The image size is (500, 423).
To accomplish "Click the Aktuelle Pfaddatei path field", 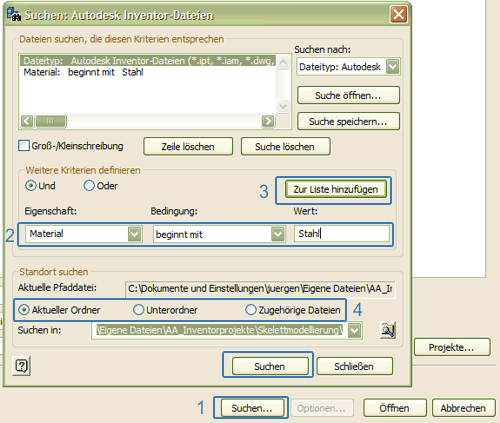I will click(260, 289).
